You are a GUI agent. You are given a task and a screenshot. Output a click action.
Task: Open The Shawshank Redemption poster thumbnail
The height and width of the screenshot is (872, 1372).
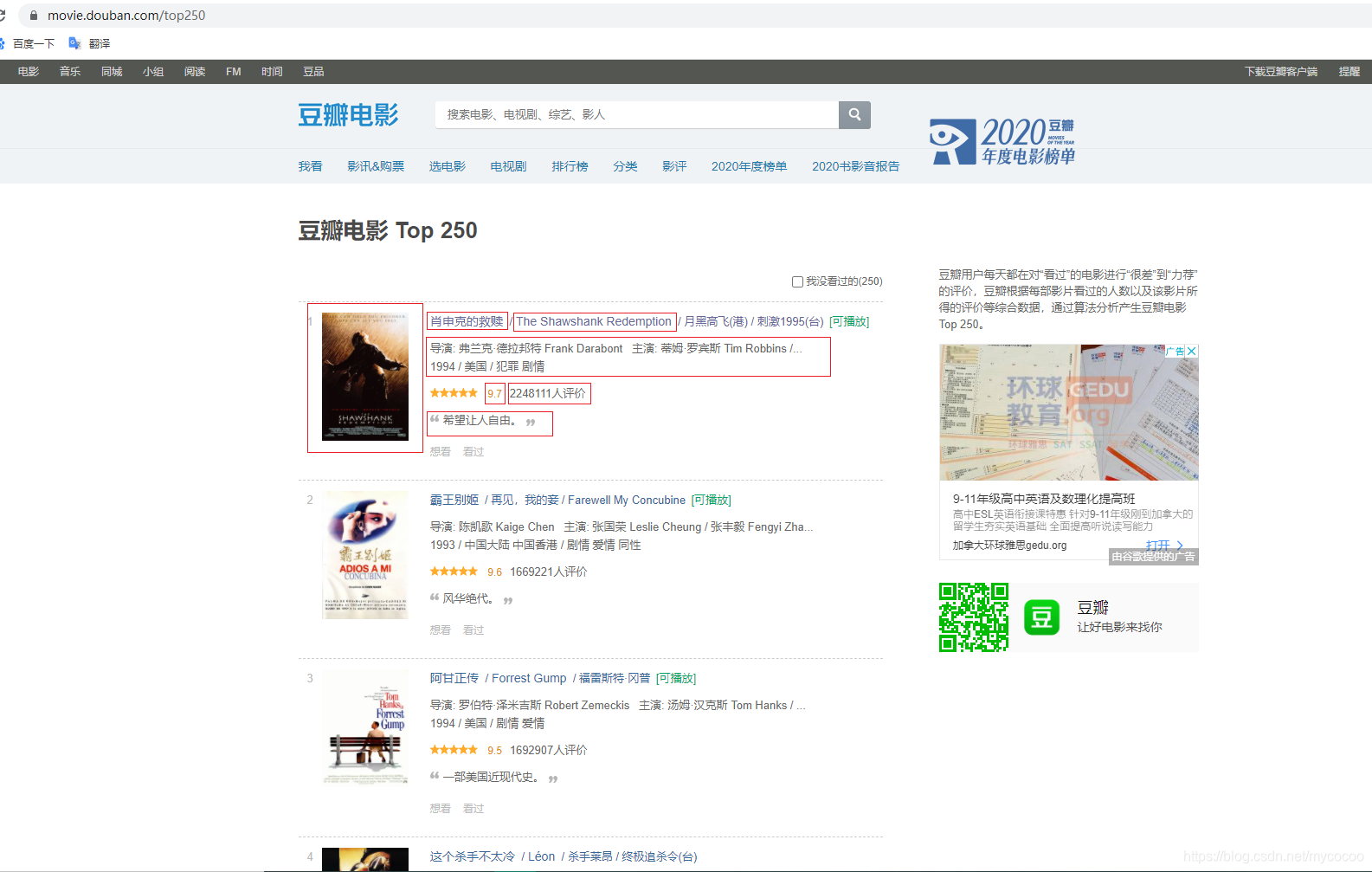(365, 377)
